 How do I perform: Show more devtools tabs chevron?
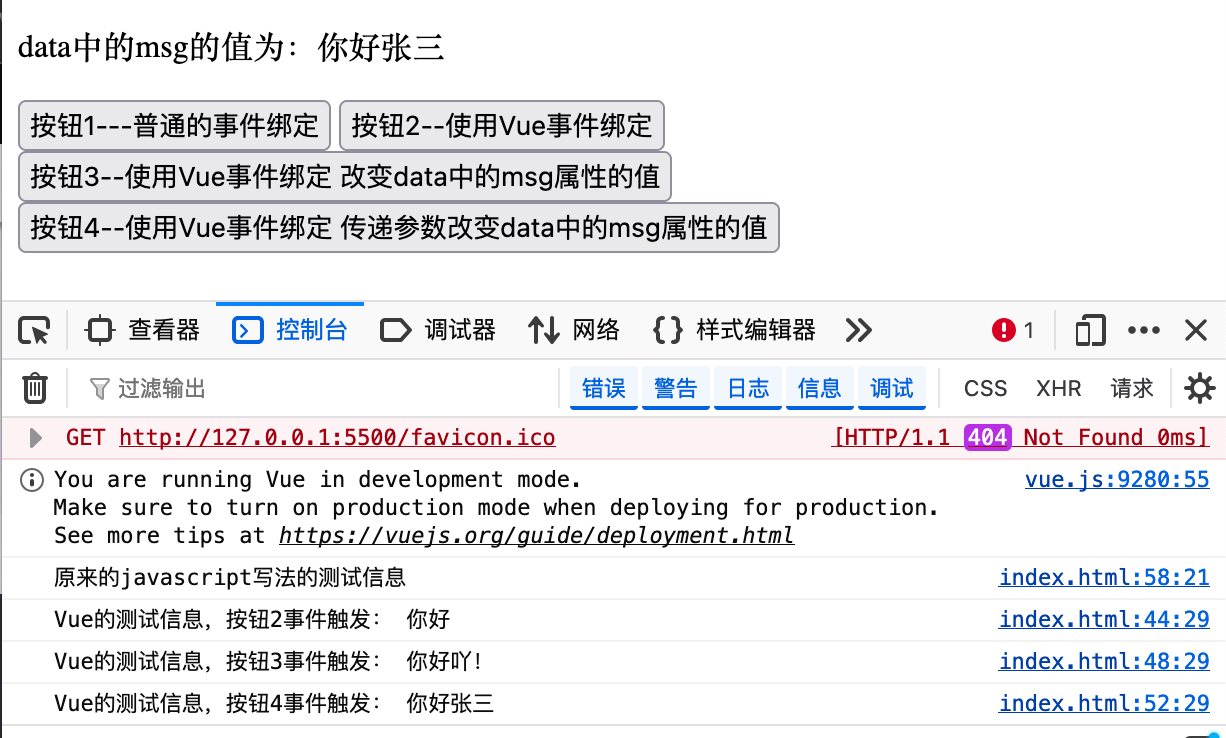point(858,331)
